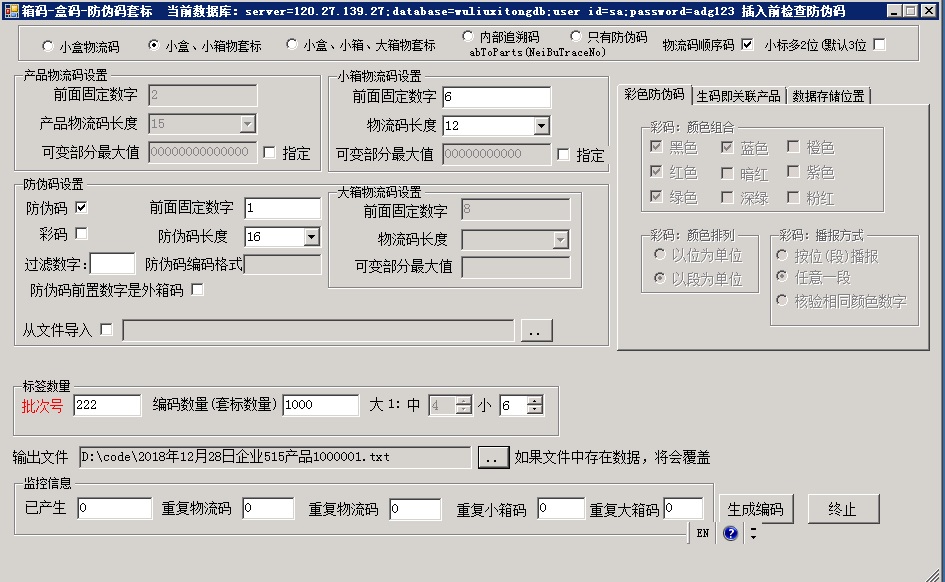This screenshot has height=582, width=945.
Task: Increase the 小 count with up arrow
Action: pos(535,400)
